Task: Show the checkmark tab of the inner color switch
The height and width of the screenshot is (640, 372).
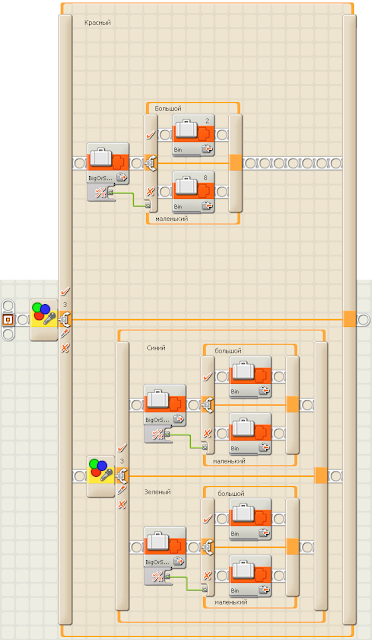Action: (x=122, y=448)
